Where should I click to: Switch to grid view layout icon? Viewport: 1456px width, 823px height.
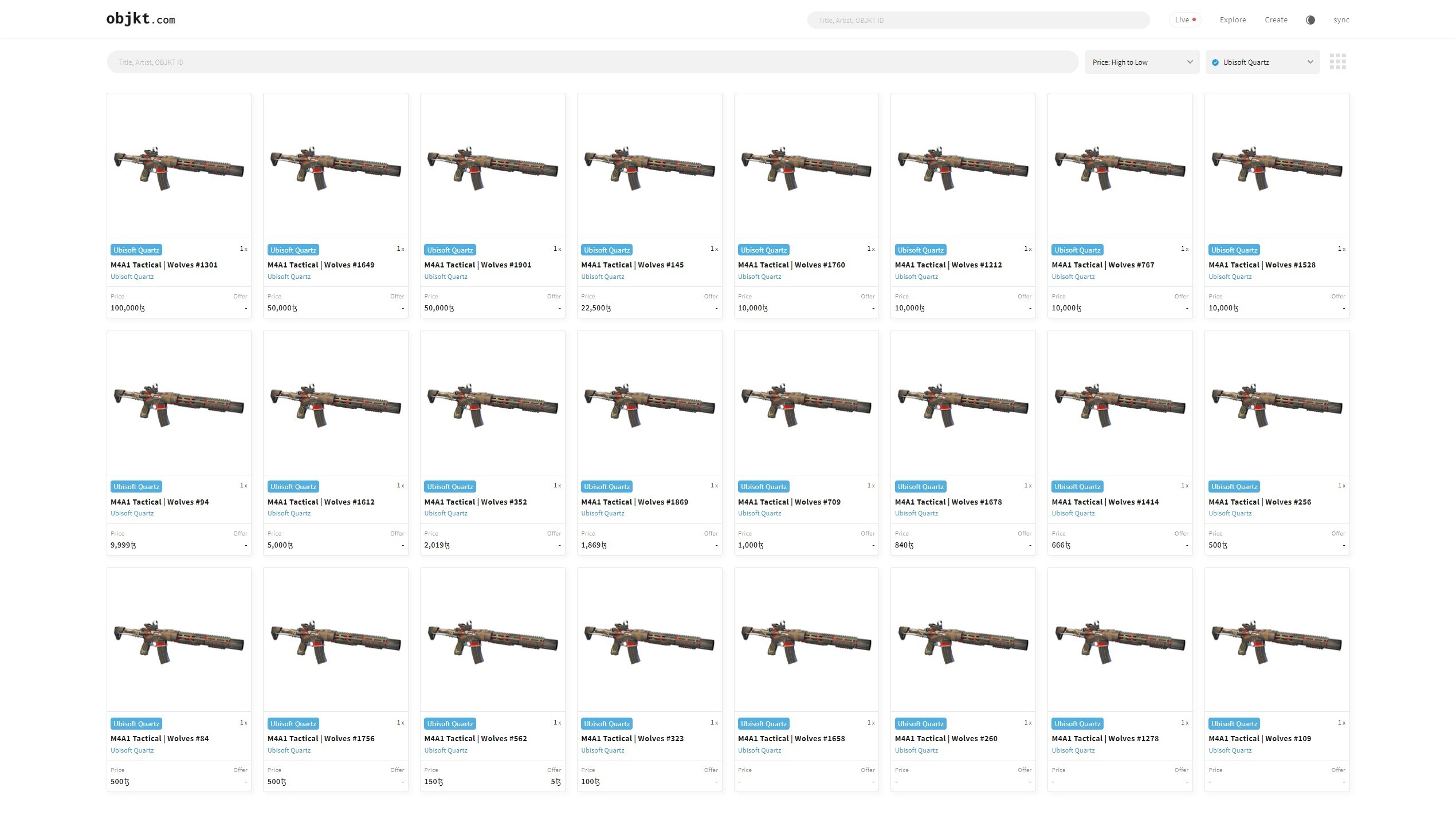1337,62
